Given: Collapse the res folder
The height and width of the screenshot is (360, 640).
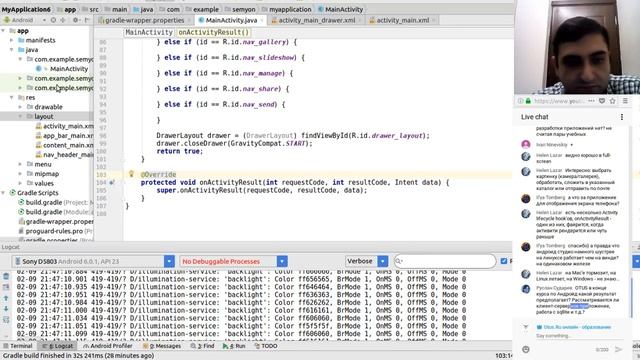Looking at the screenshot, I should [x=12, y=98].
